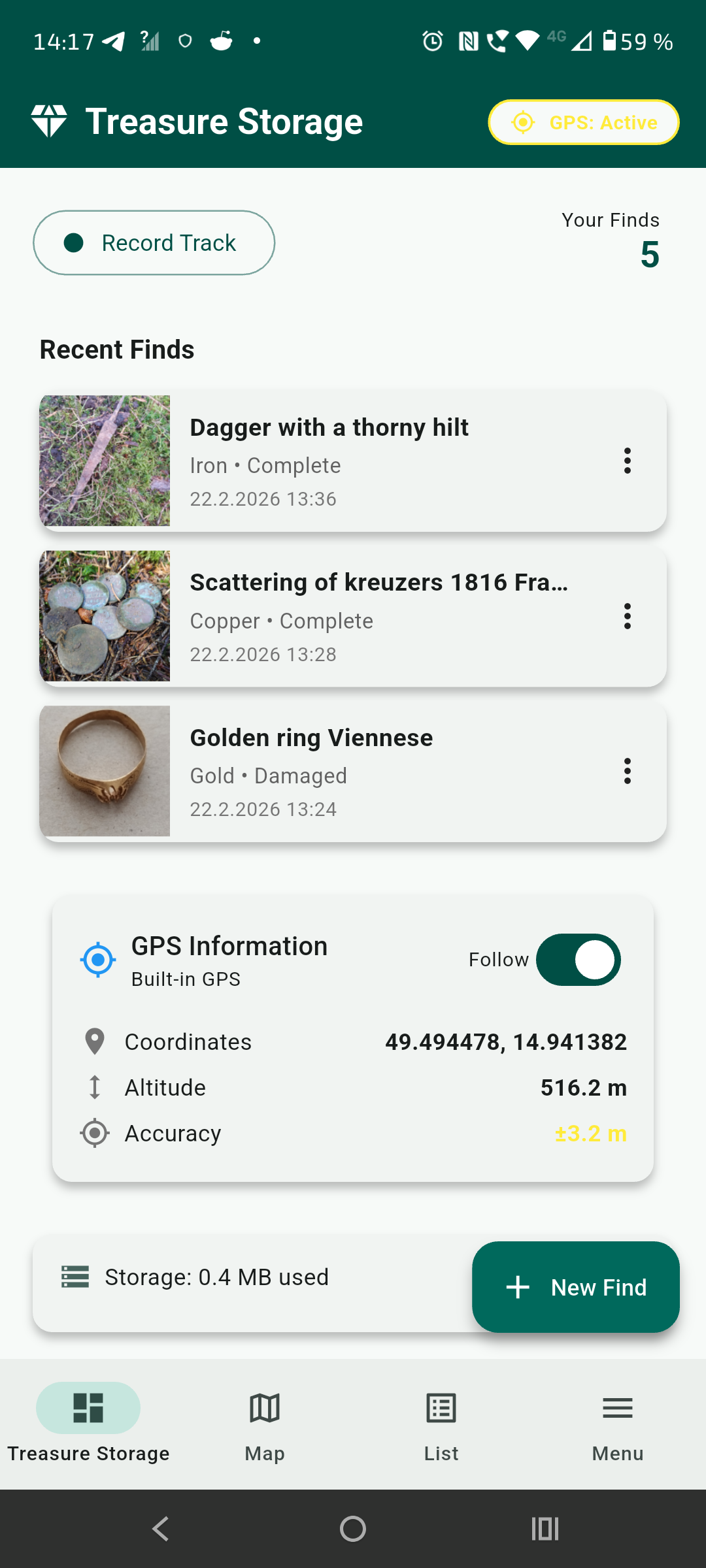Screen dimensions: 706x1568
Task: Tap the blue GPS Information locator icon
Action: tap(98, 960)
